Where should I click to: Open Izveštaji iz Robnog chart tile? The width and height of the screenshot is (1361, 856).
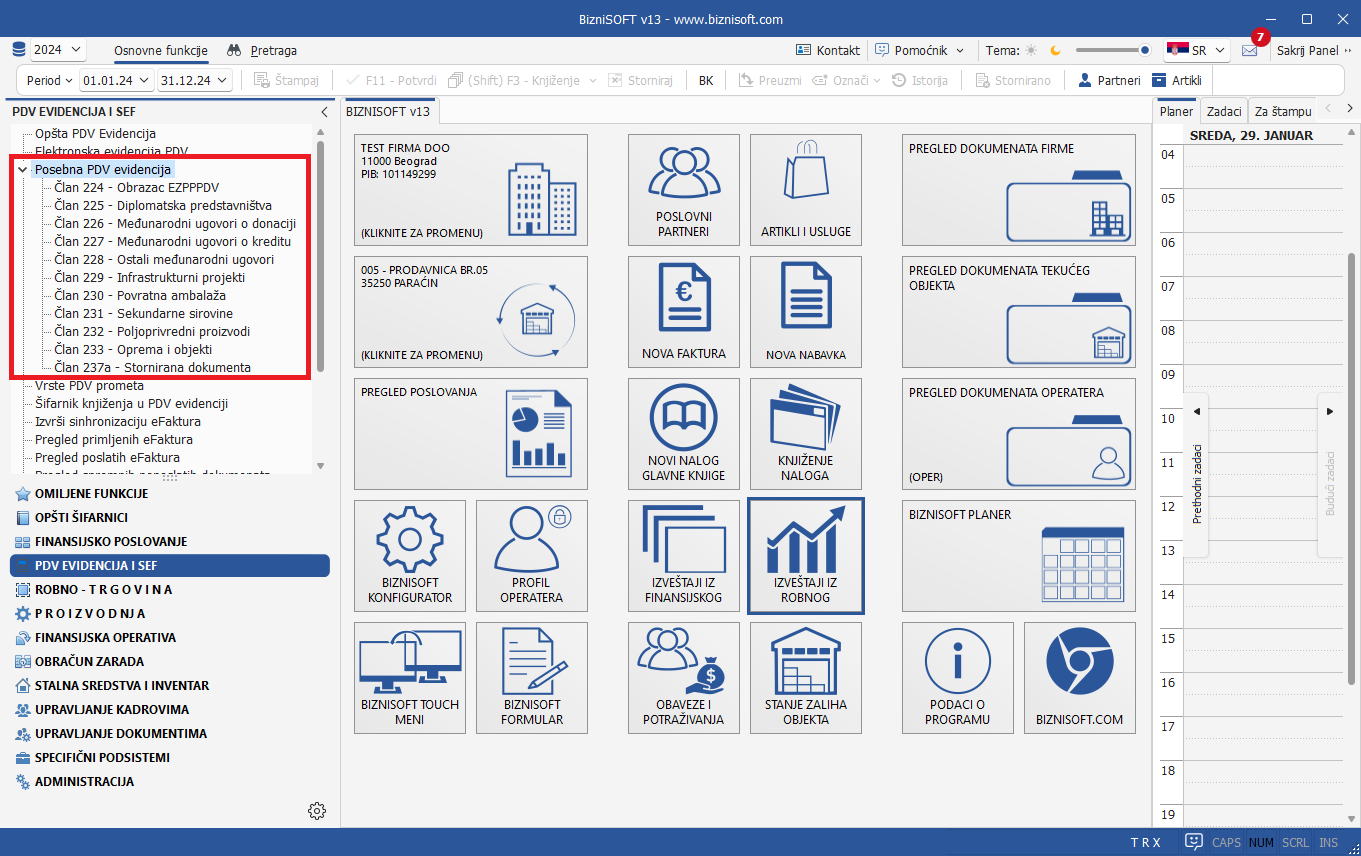[806, 556]
